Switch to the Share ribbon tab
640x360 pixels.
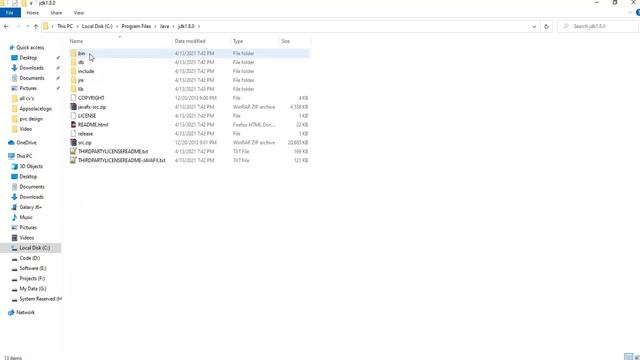56,13
